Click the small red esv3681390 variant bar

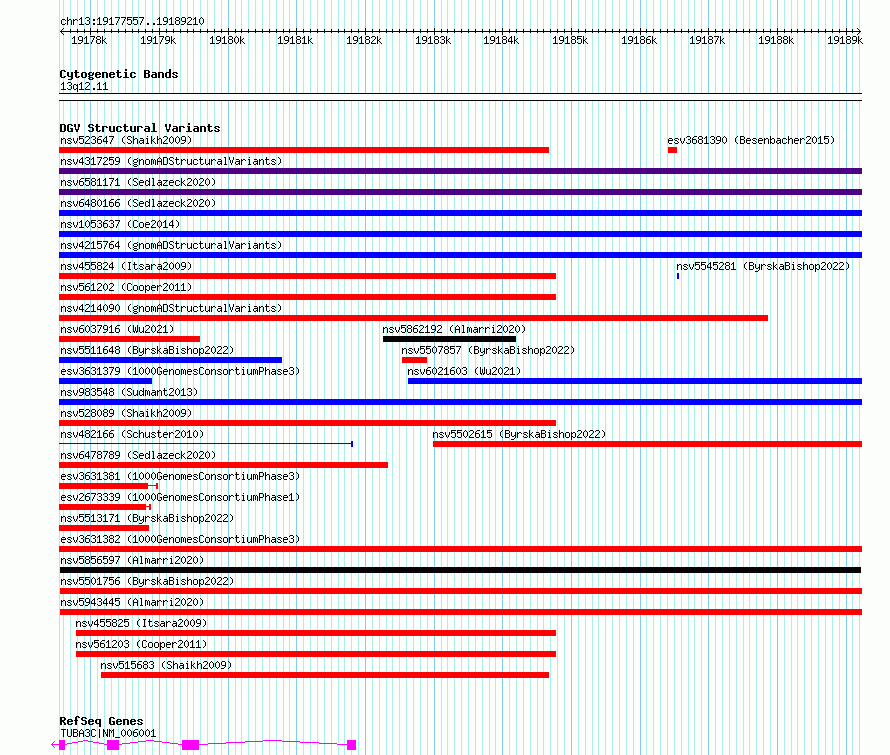[673, 150]
